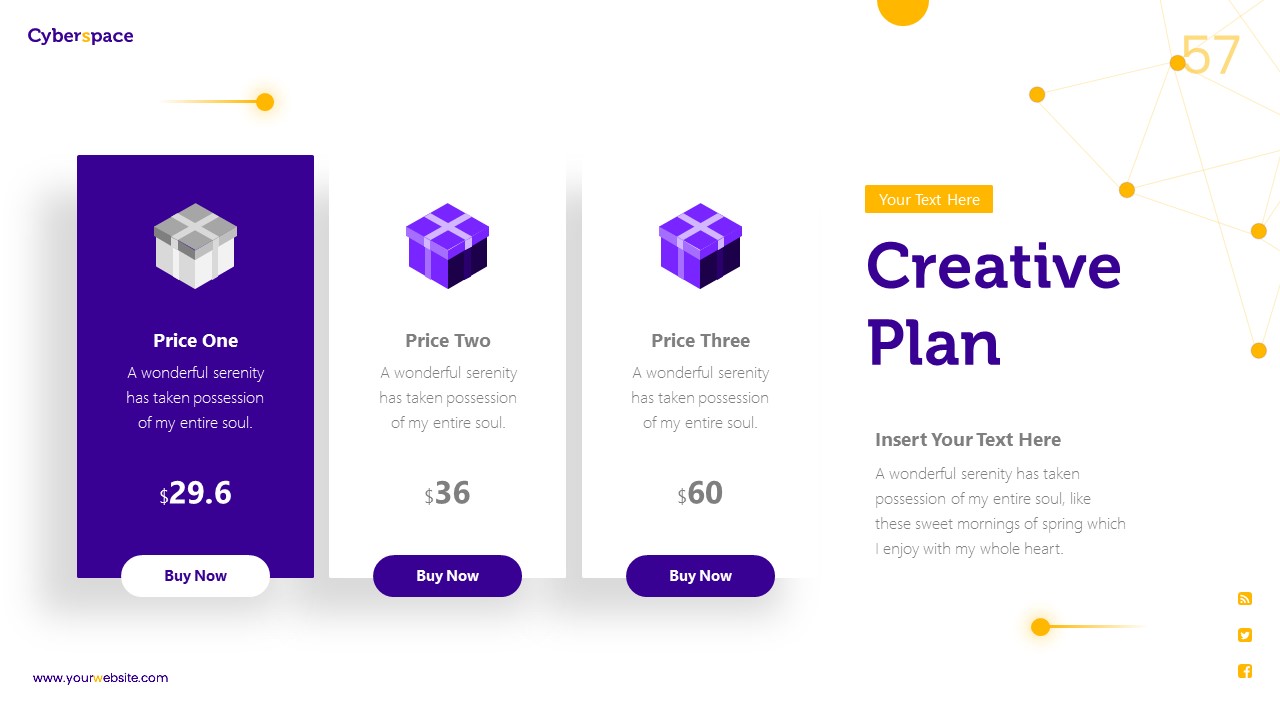Open the www.yourwebsite.com link
Image resolution: width=1280 pixels, height=720 pixels.
click(x=100, y=678)
